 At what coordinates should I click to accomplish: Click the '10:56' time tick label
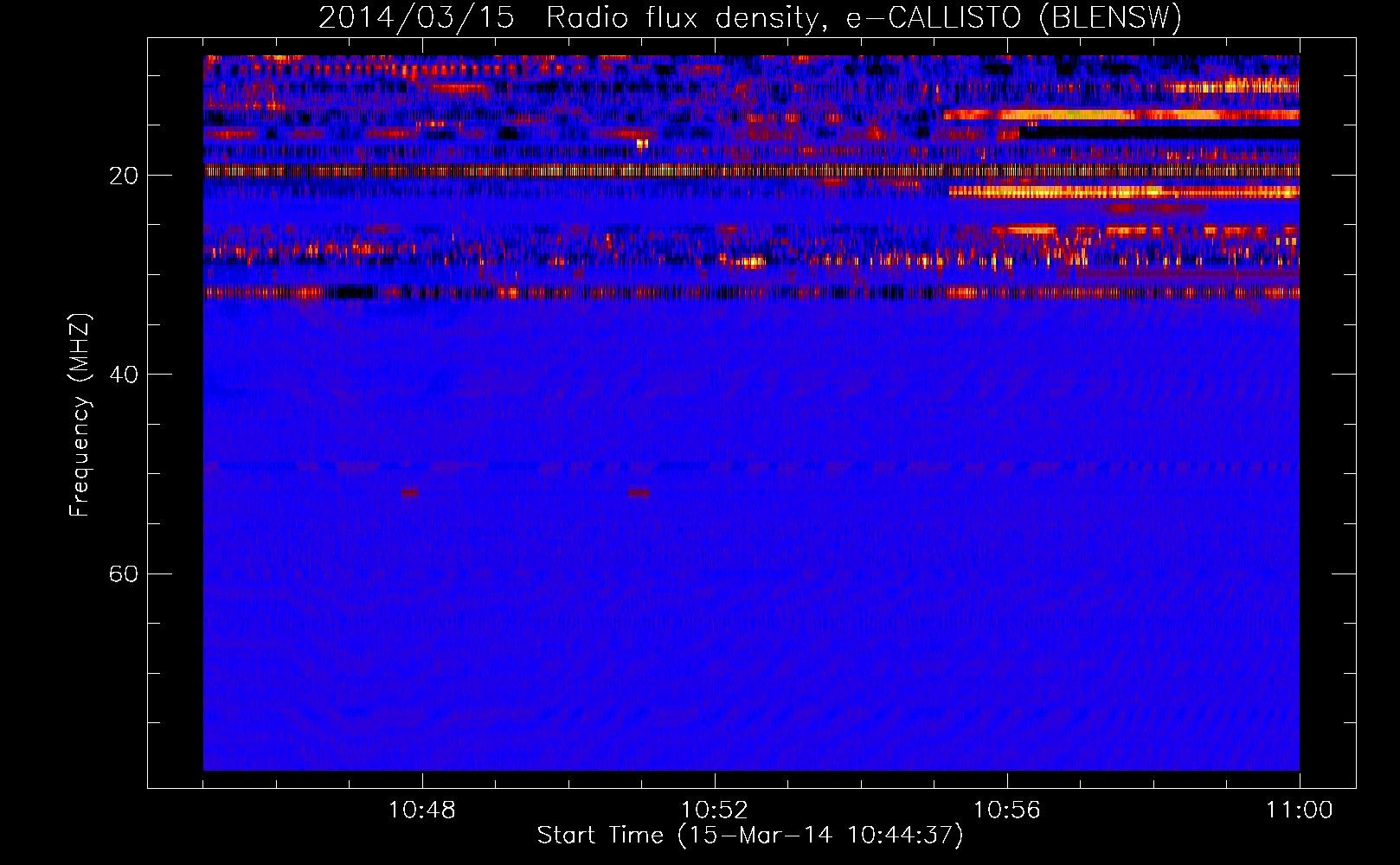1007,811
